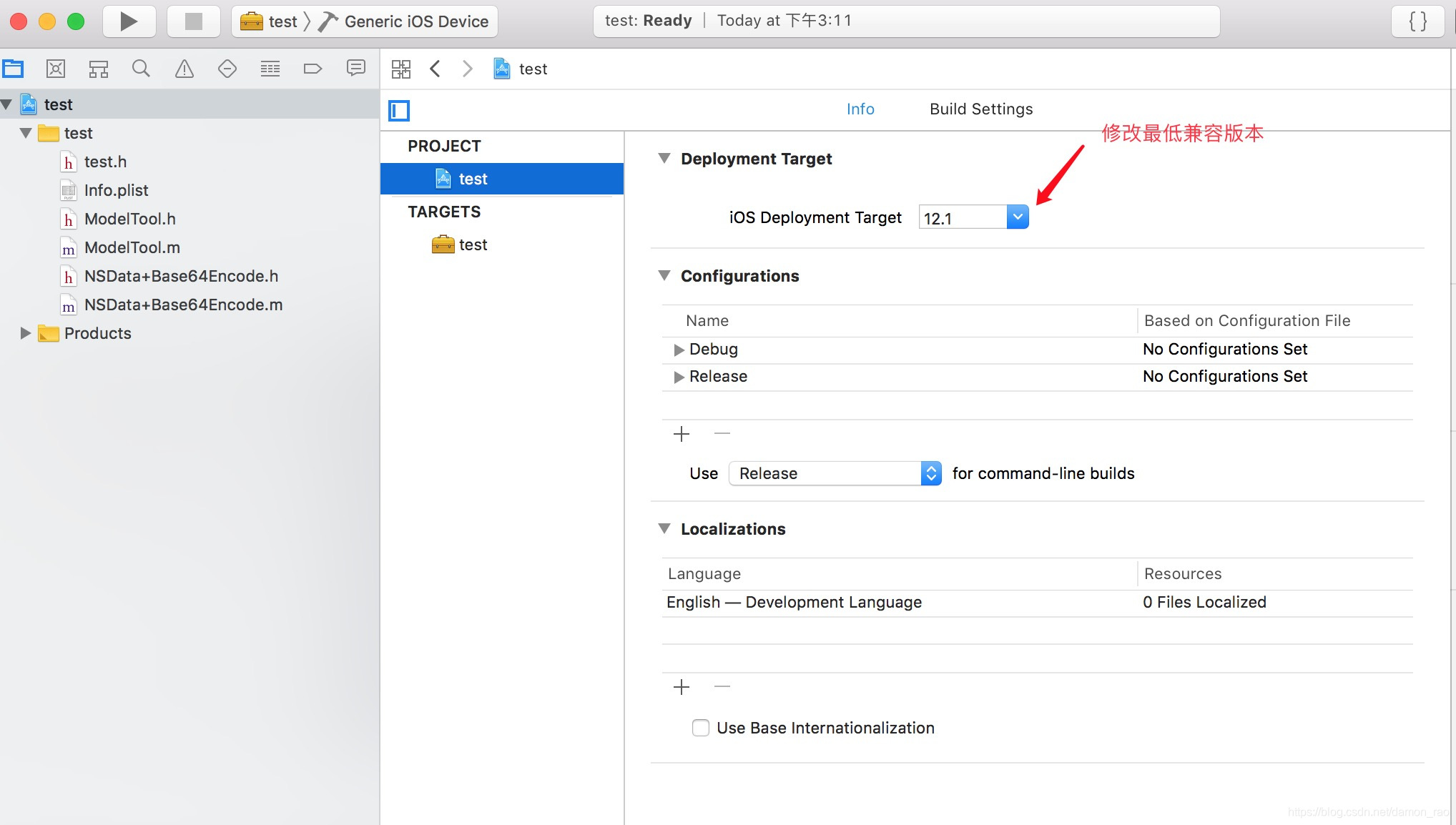Open the Breakpoint navigator

[x=313, y=69]
